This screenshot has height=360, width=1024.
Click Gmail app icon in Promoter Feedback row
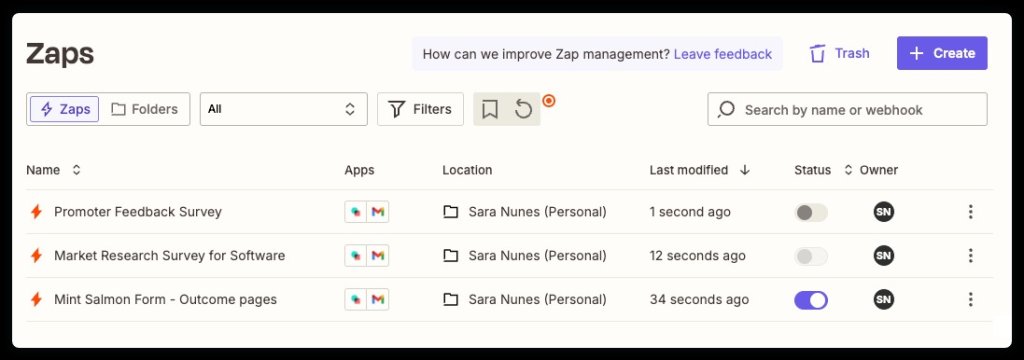[377, 212]
